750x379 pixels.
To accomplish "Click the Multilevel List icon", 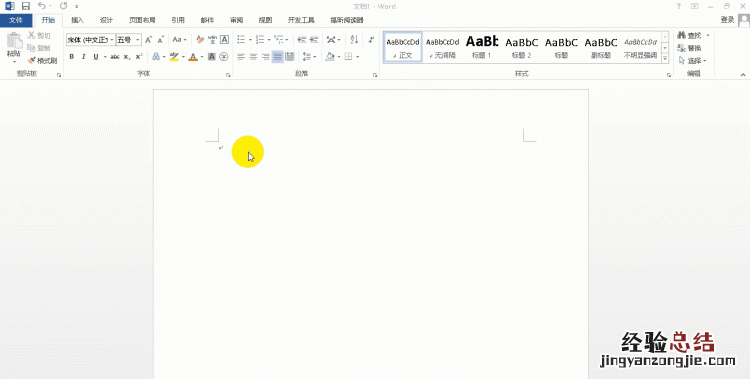I will coord(279,40).
